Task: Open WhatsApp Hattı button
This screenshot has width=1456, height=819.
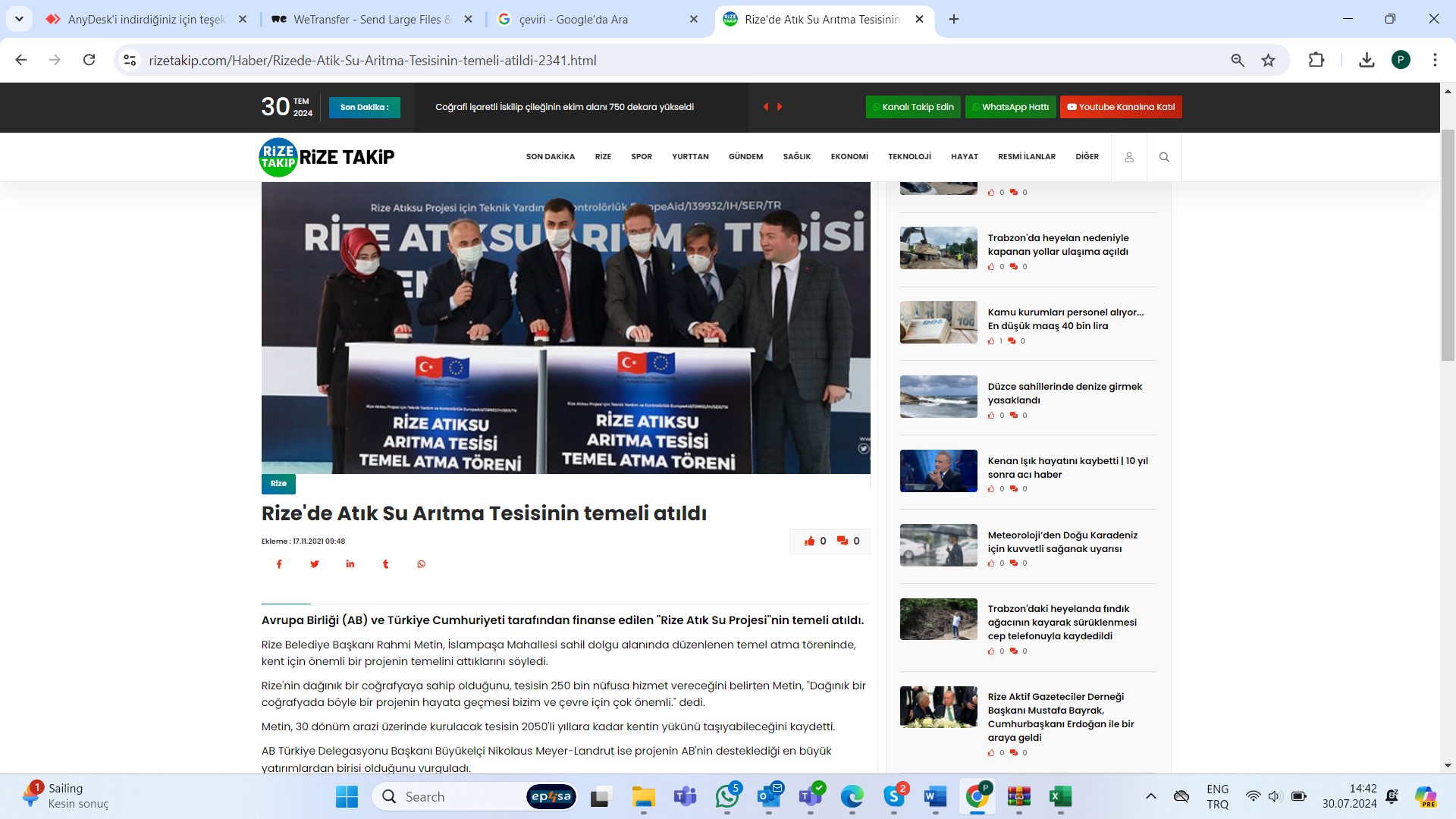Action: (1010, 107)
